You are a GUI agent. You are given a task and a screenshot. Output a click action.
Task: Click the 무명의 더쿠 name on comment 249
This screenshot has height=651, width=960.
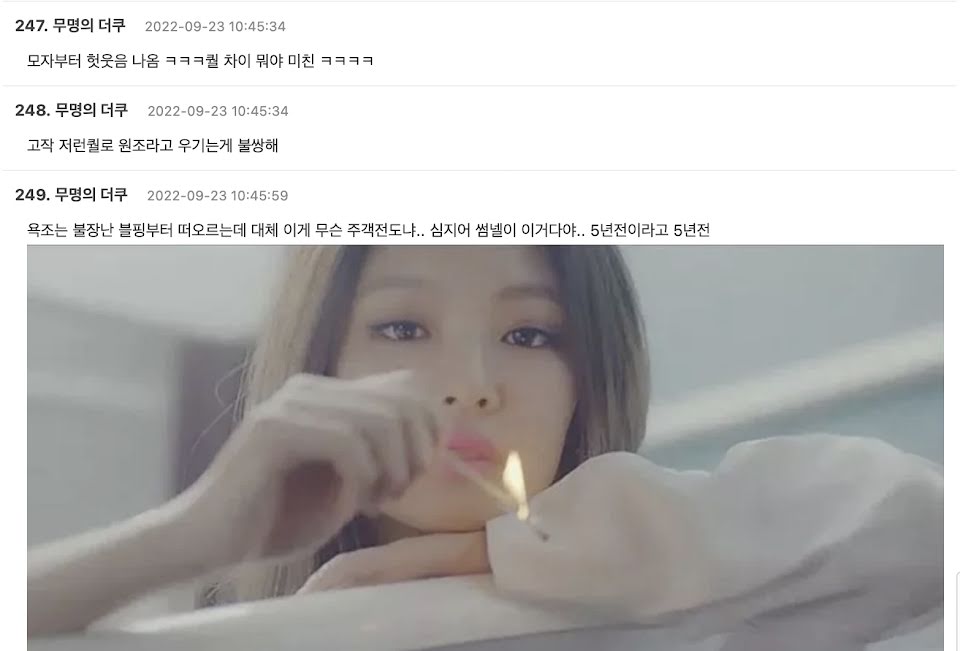click(91, 195)
